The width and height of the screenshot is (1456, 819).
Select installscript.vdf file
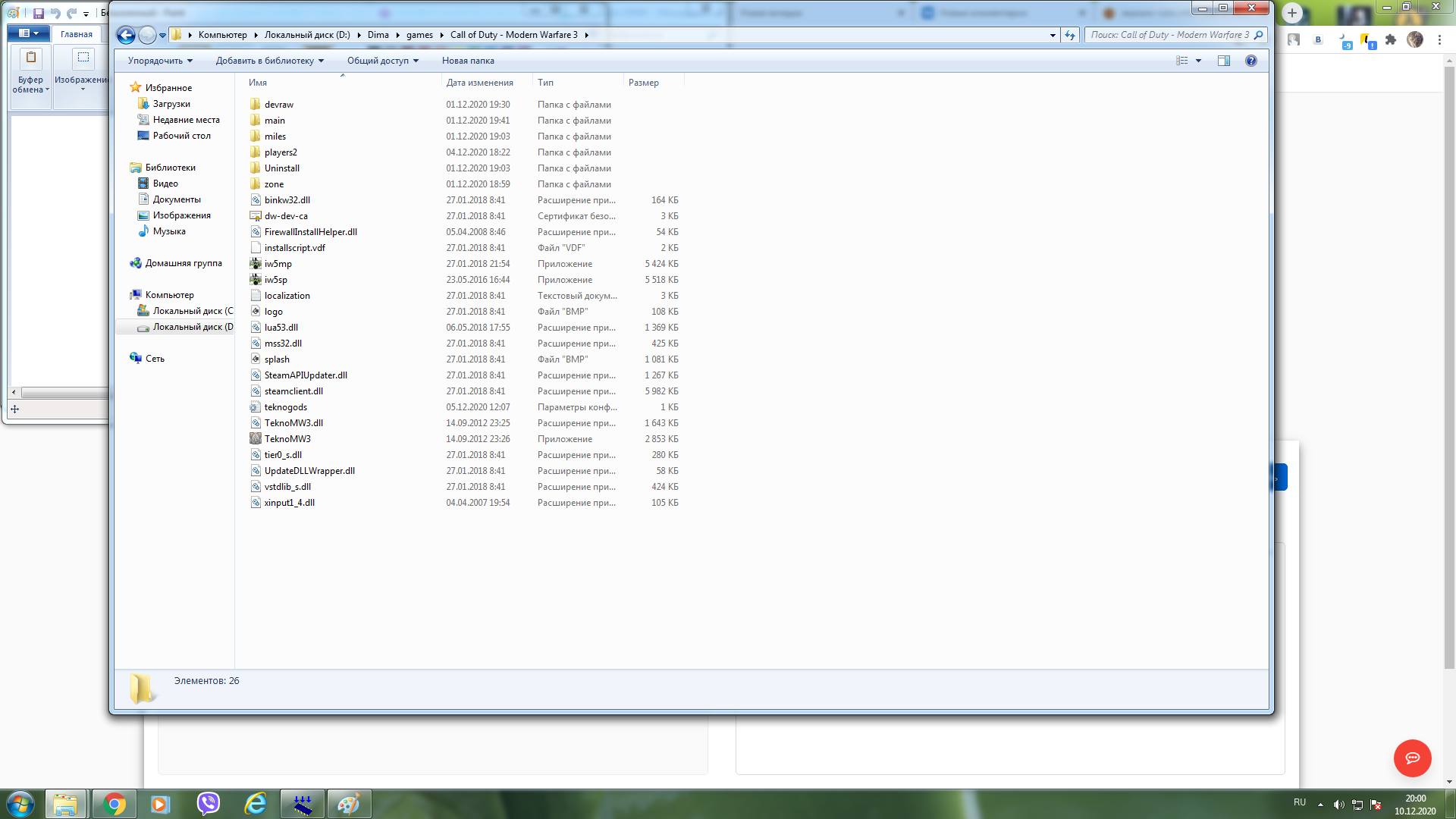point(294,248)
